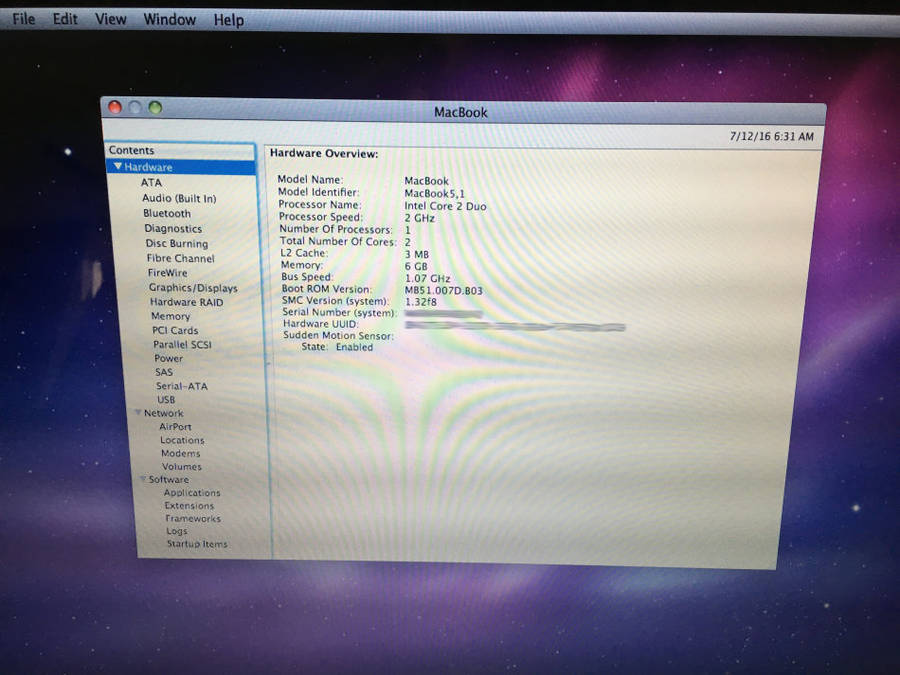Show Applications under Software
Viewport: 900px width, 675px height.
191,493
